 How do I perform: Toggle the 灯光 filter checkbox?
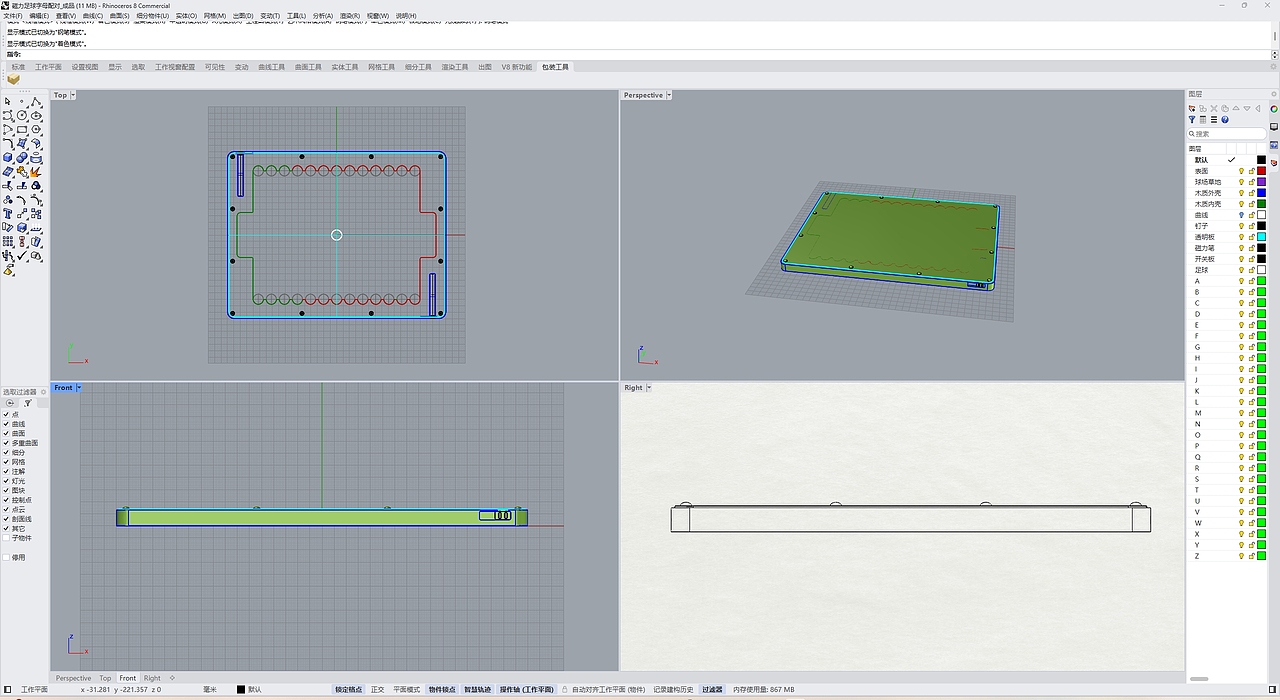(6, 481)
